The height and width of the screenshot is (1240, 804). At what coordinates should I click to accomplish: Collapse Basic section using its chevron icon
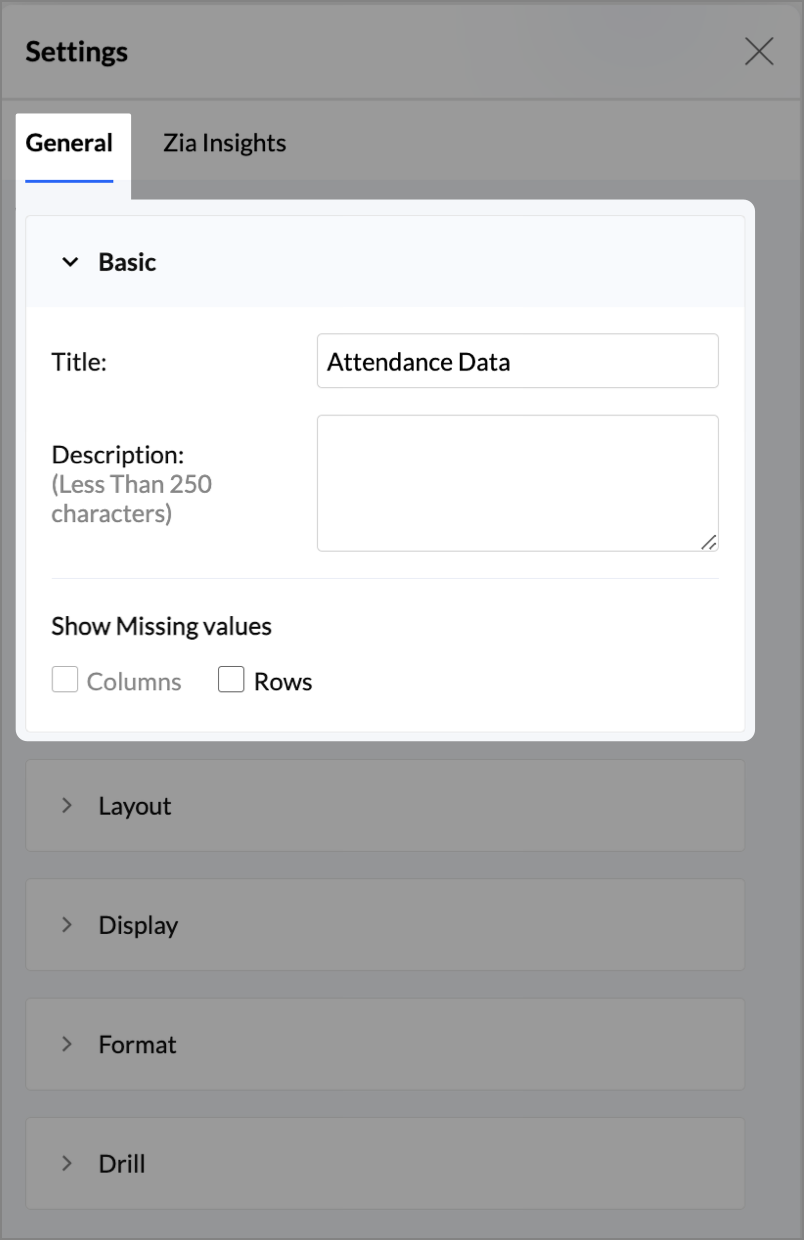[70, 262]
